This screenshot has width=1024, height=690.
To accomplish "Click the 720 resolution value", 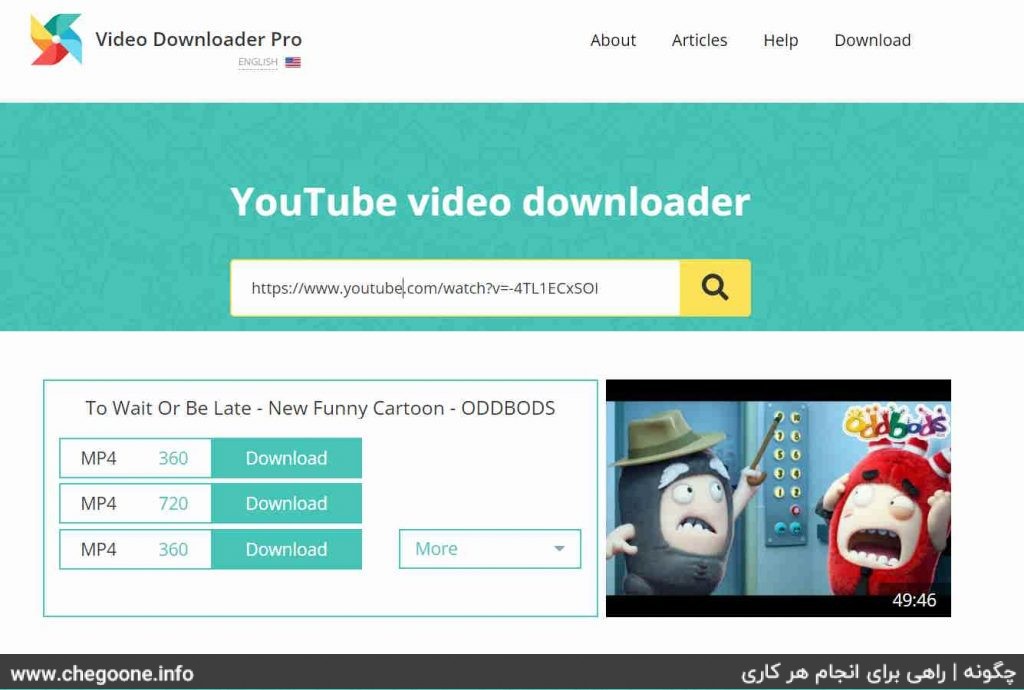I will tap(173, 503).
